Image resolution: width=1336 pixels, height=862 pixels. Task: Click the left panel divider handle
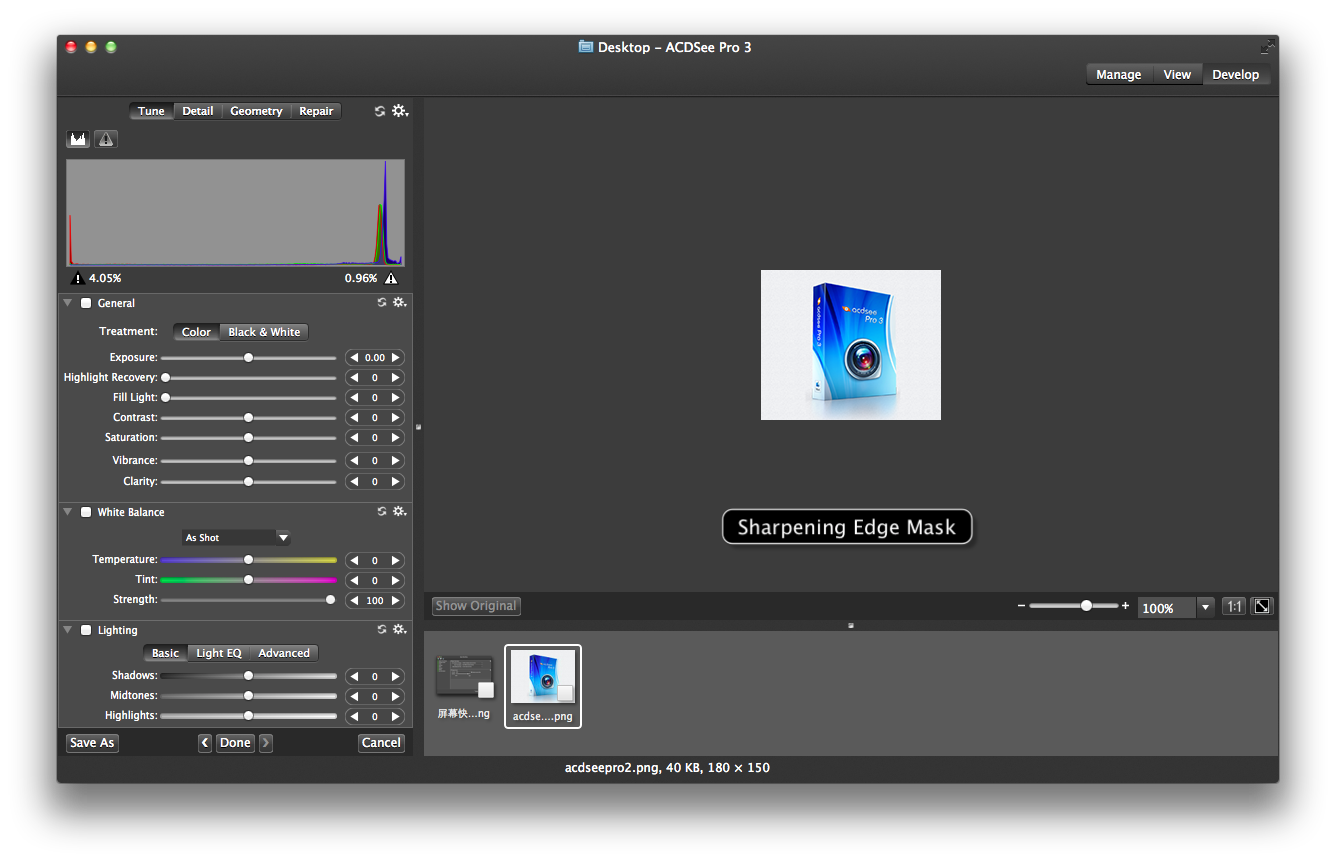tap(418, 427)
